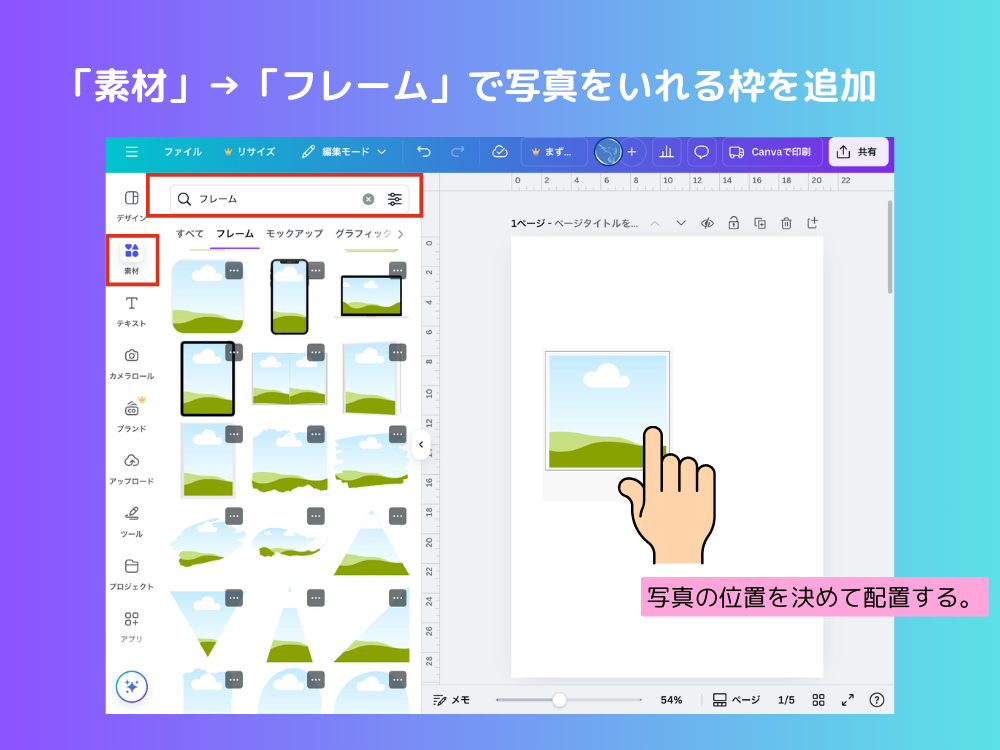Open the search filter options
The image size is (1000, 750).
[x=394, y=198]
